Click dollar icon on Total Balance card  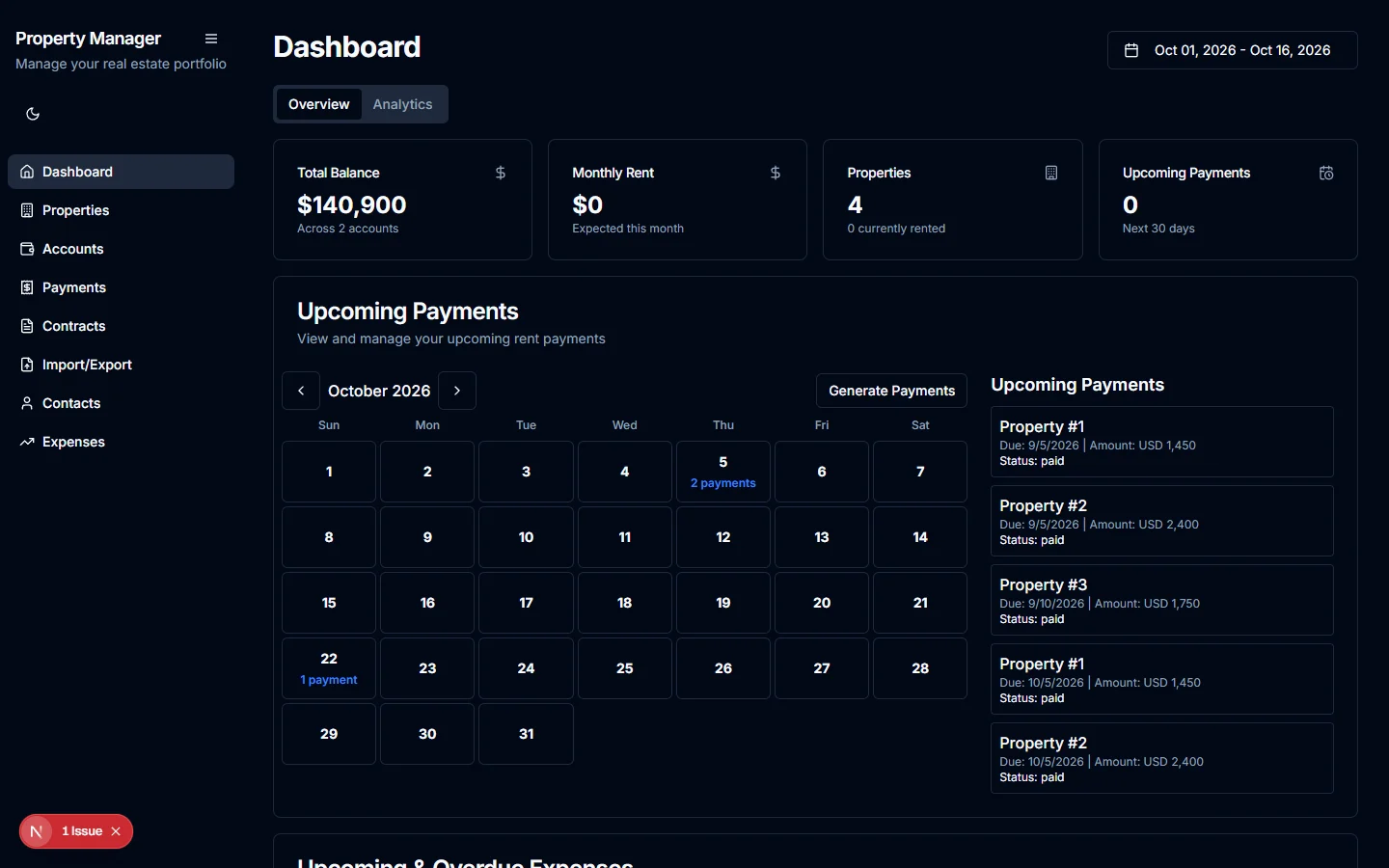(x=501, y=173)
